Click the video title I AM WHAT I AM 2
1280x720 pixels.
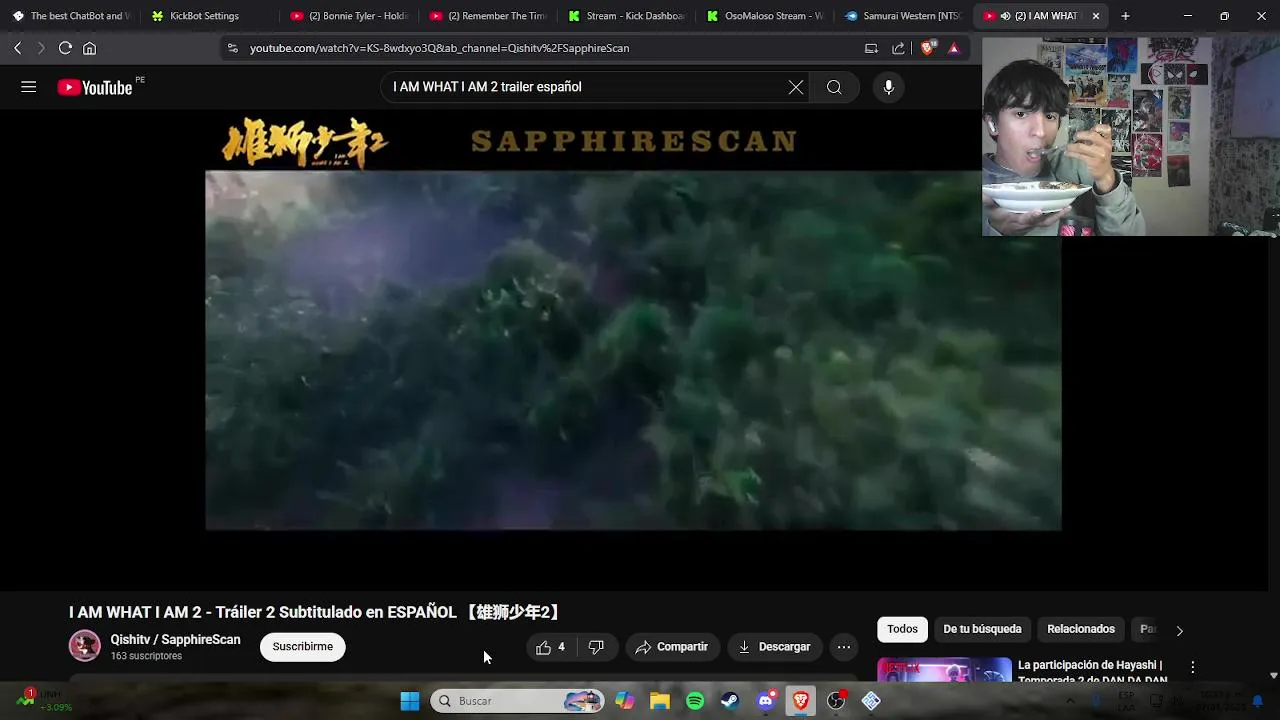tap(316, 612)
